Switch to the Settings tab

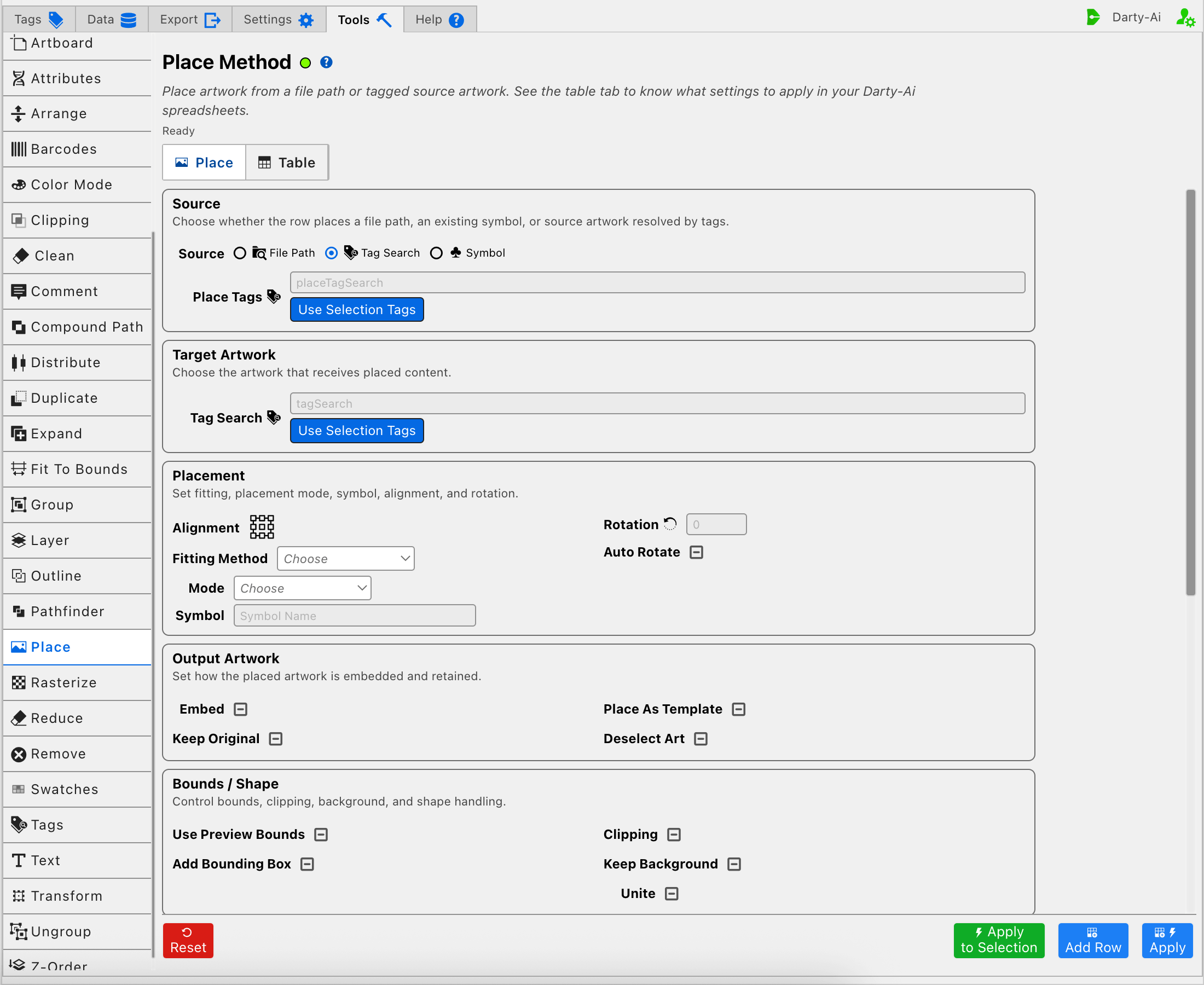coord(279,19)
